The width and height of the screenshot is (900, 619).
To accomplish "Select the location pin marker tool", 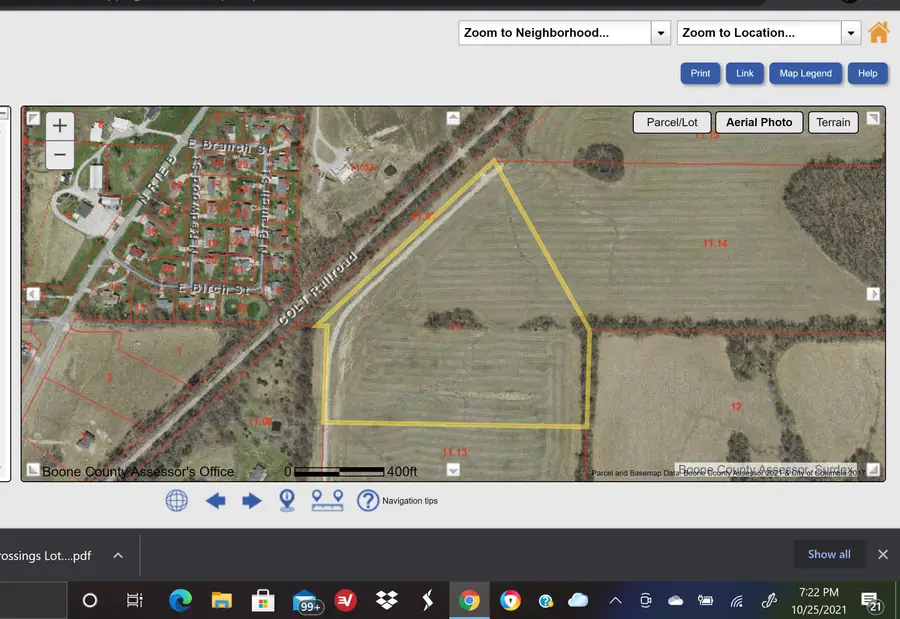I will coord(287,500).
